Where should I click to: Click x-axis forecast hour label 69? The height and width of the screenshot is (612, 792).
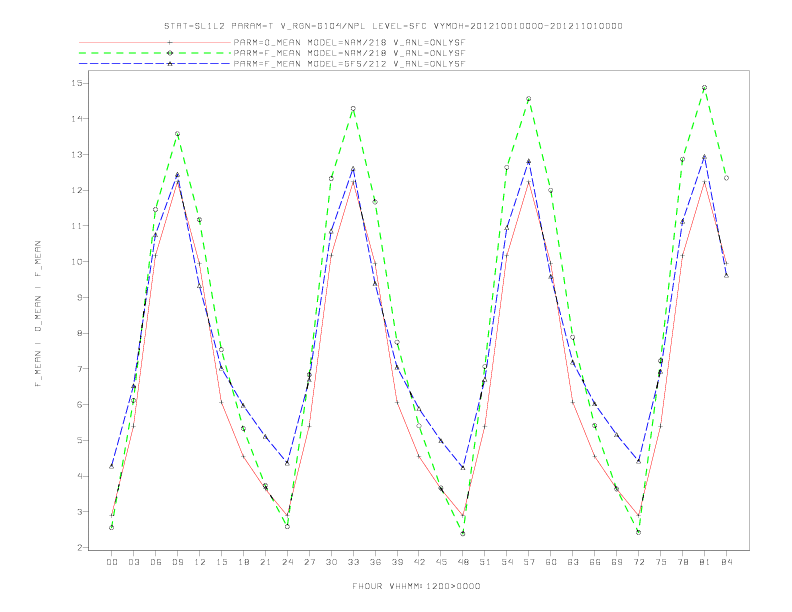click(x=617, y=562)
